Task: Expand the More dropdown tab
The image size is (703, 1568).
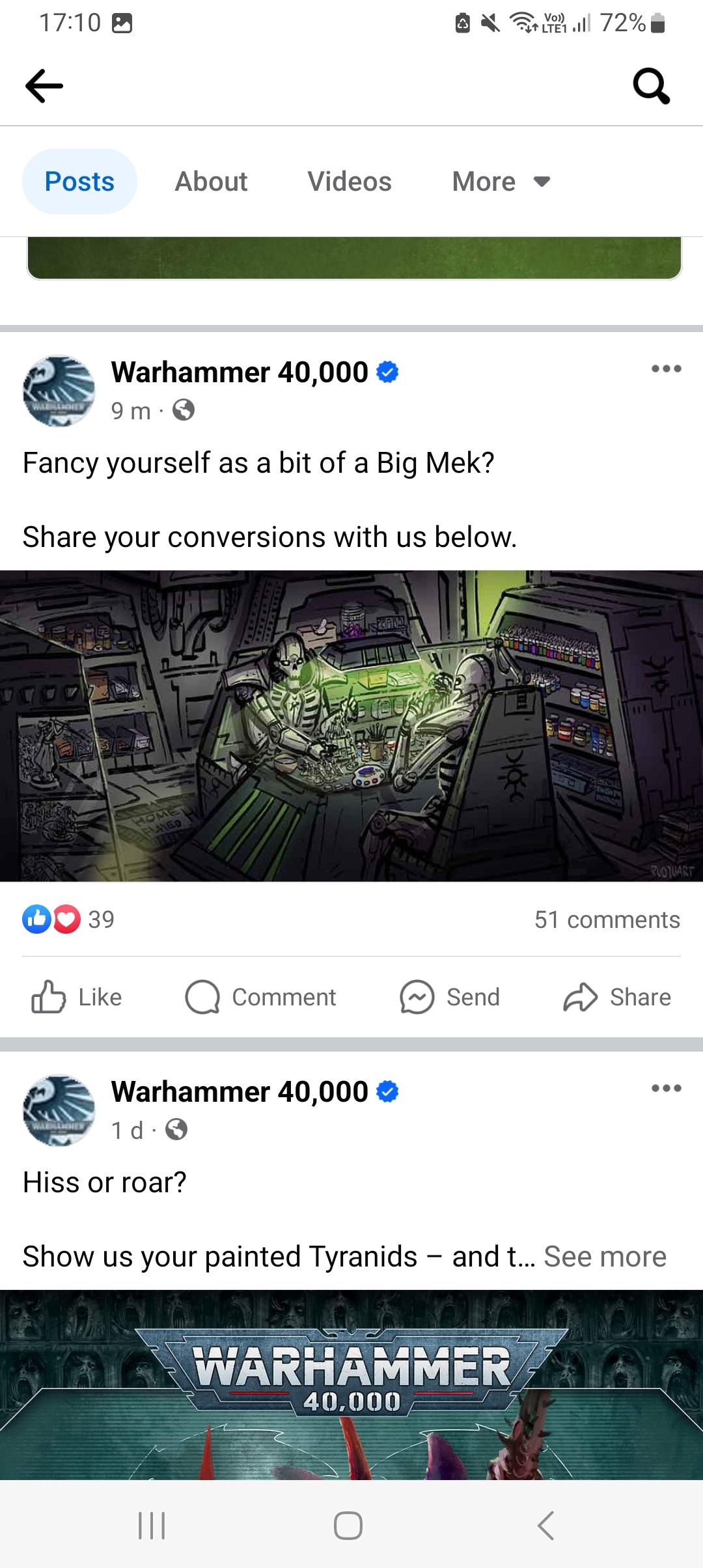Action: click(501, 182)
